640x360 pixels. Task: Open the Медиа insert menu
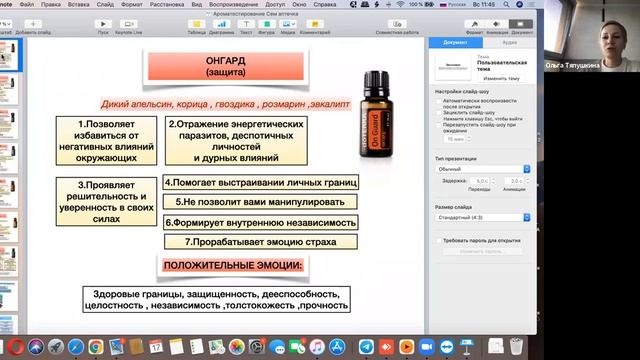[288, 24]
